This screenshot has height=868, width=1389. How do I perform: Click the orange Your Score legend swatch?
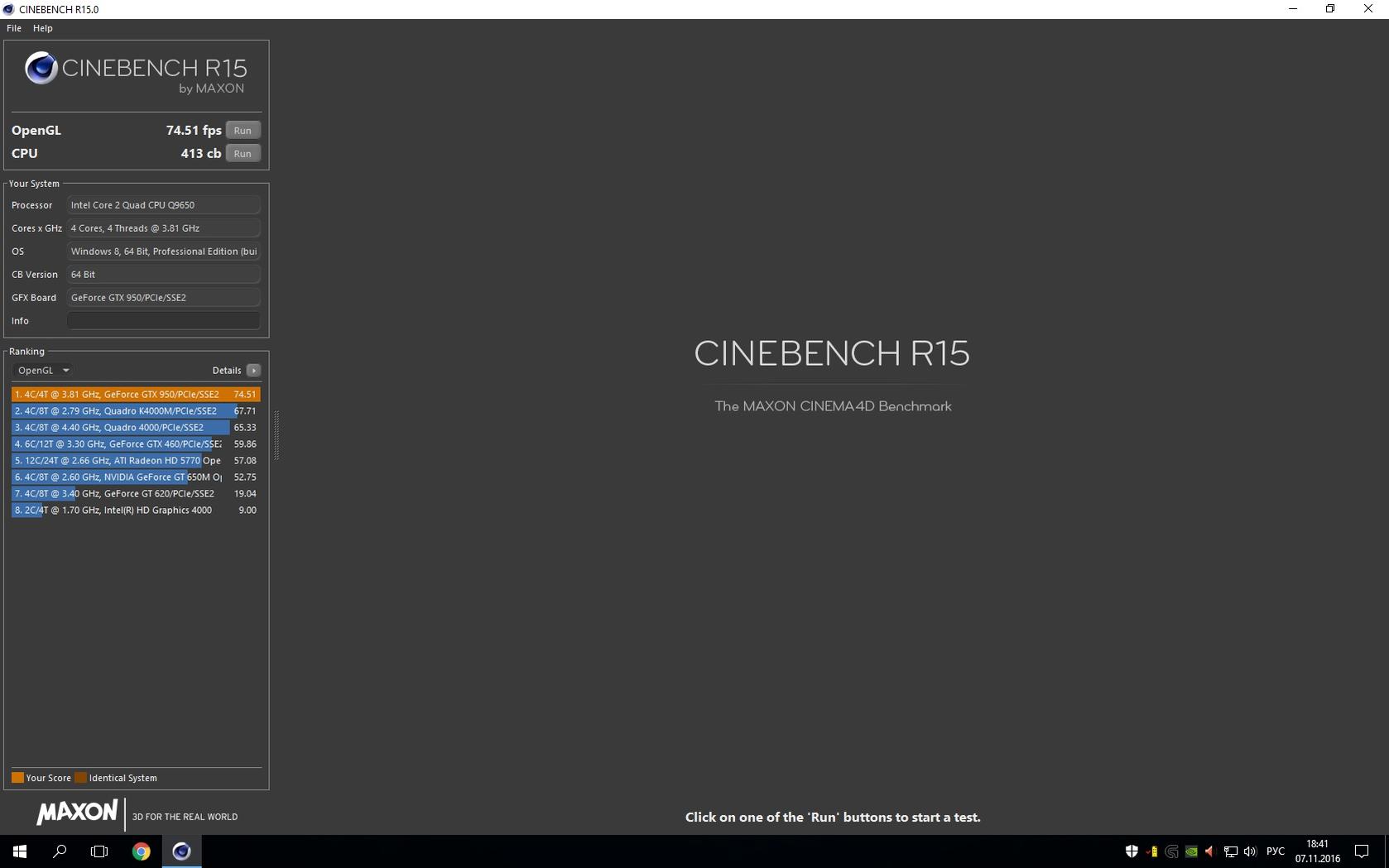pyautogui.click(x=17, y=778)
